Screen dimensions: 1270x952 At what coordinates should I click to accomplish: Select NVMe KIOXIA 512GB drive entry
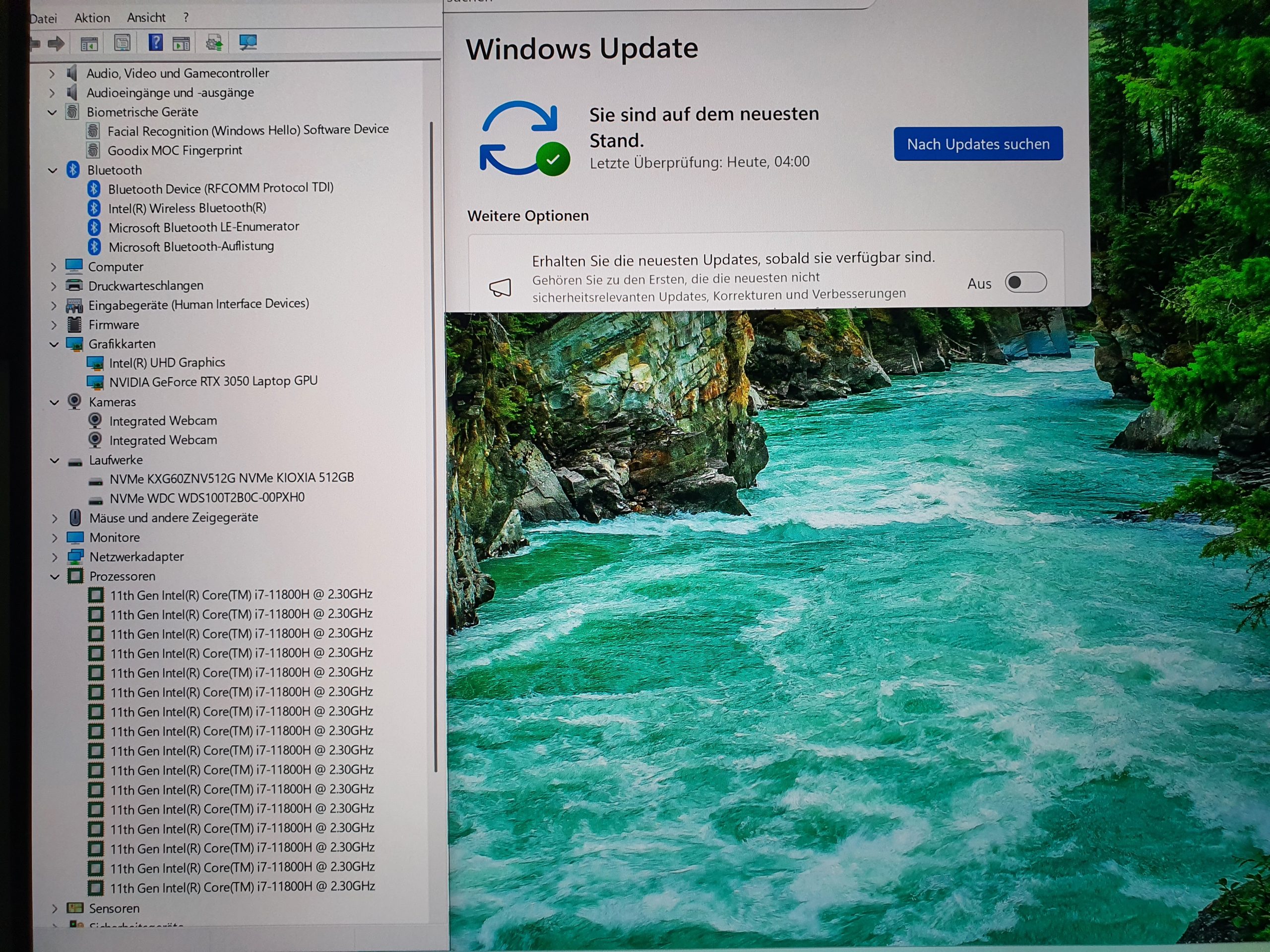[231, 478]
